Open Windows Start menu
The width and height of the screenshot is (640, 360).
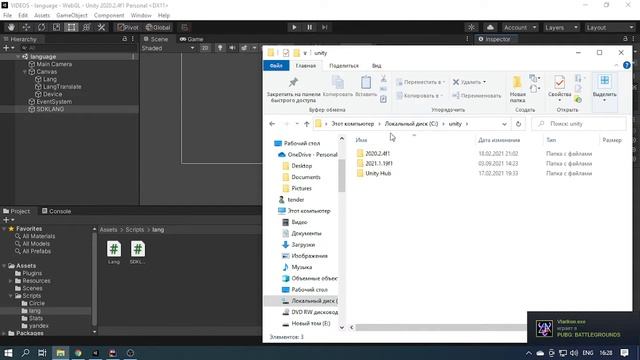pos(8,353)
